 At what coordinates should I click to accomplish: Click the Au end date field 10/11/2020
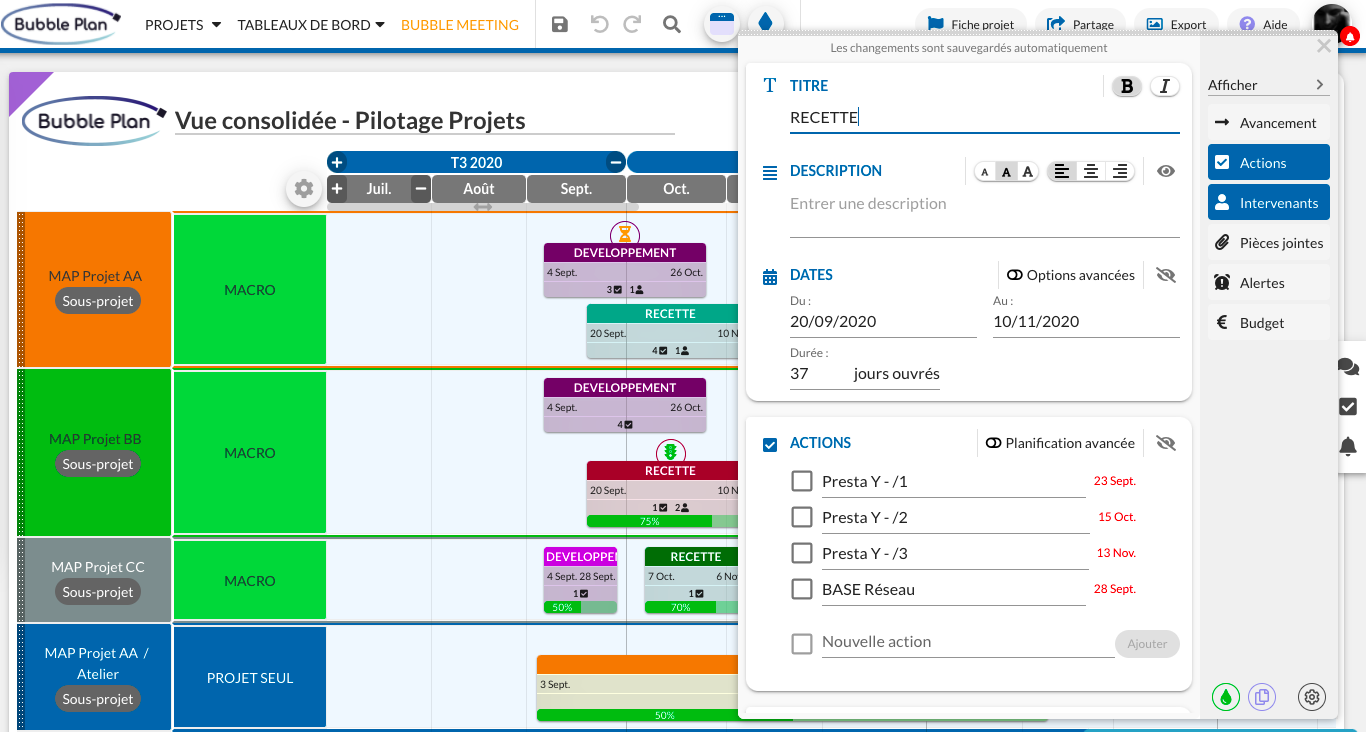[1086, 322]
